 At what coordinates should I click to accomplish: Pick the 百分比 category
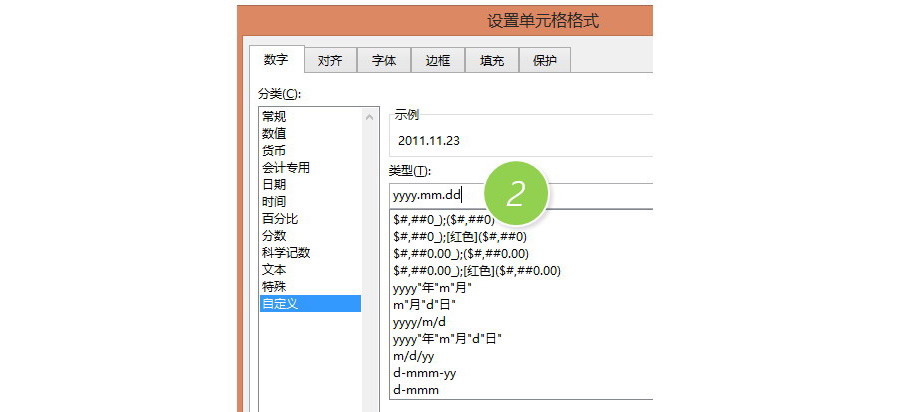(x=311, y=219)
